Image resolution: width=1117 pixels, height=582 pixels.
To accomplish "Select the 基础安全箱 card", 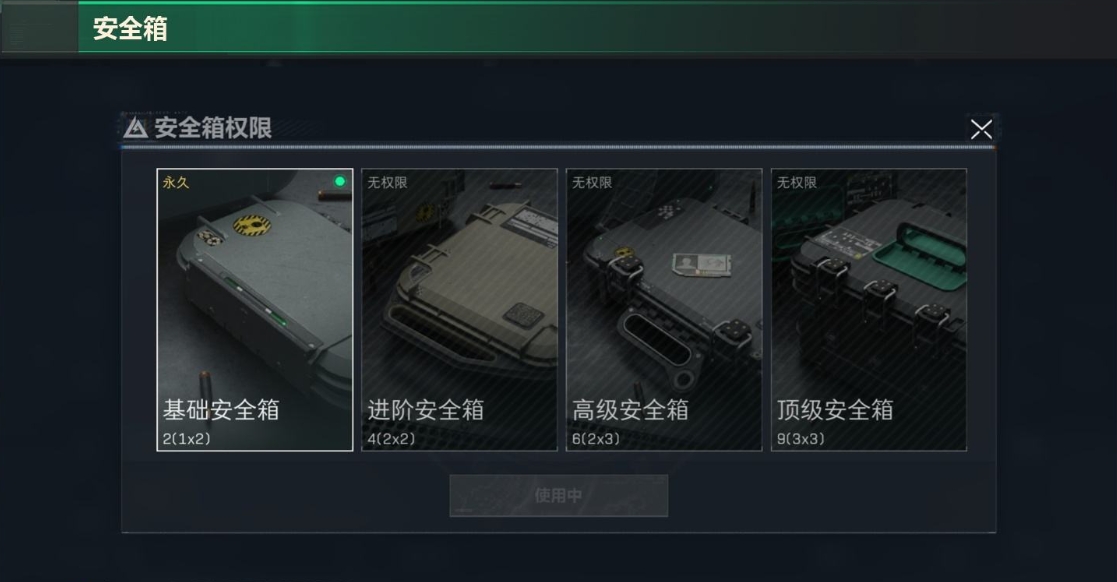I will click(255, 310).
